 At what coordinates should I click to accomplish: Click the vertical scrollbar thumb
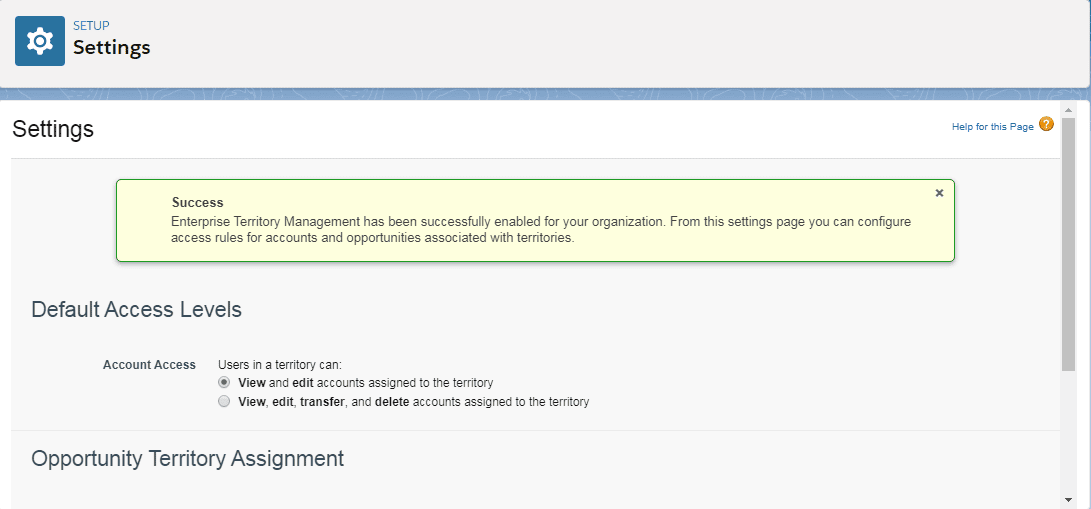pyautogui.click(x=1068, y=244)
